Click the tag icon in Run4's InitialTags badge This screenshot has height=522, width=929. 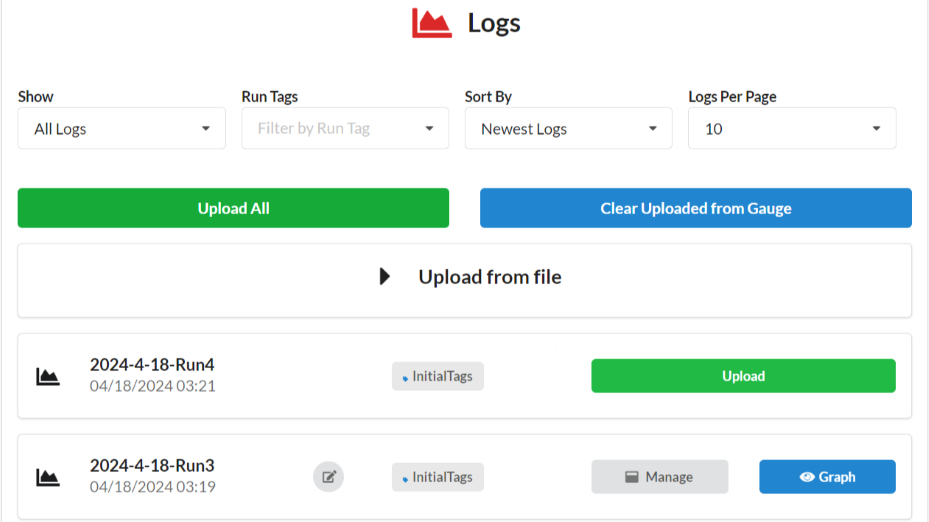tap(405, 378)
